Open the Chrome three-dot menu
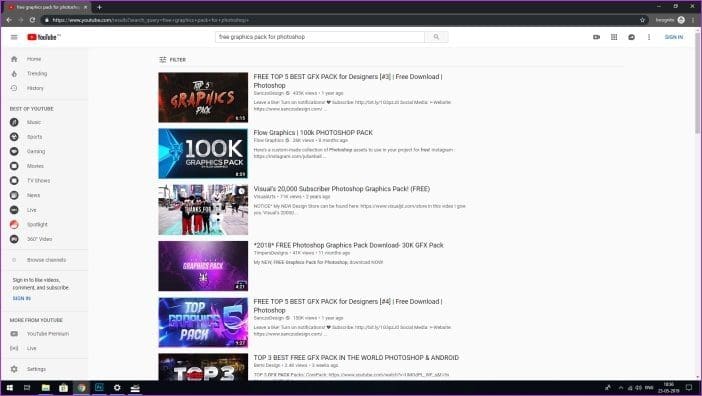702x396 pixels. click(693, 20)
